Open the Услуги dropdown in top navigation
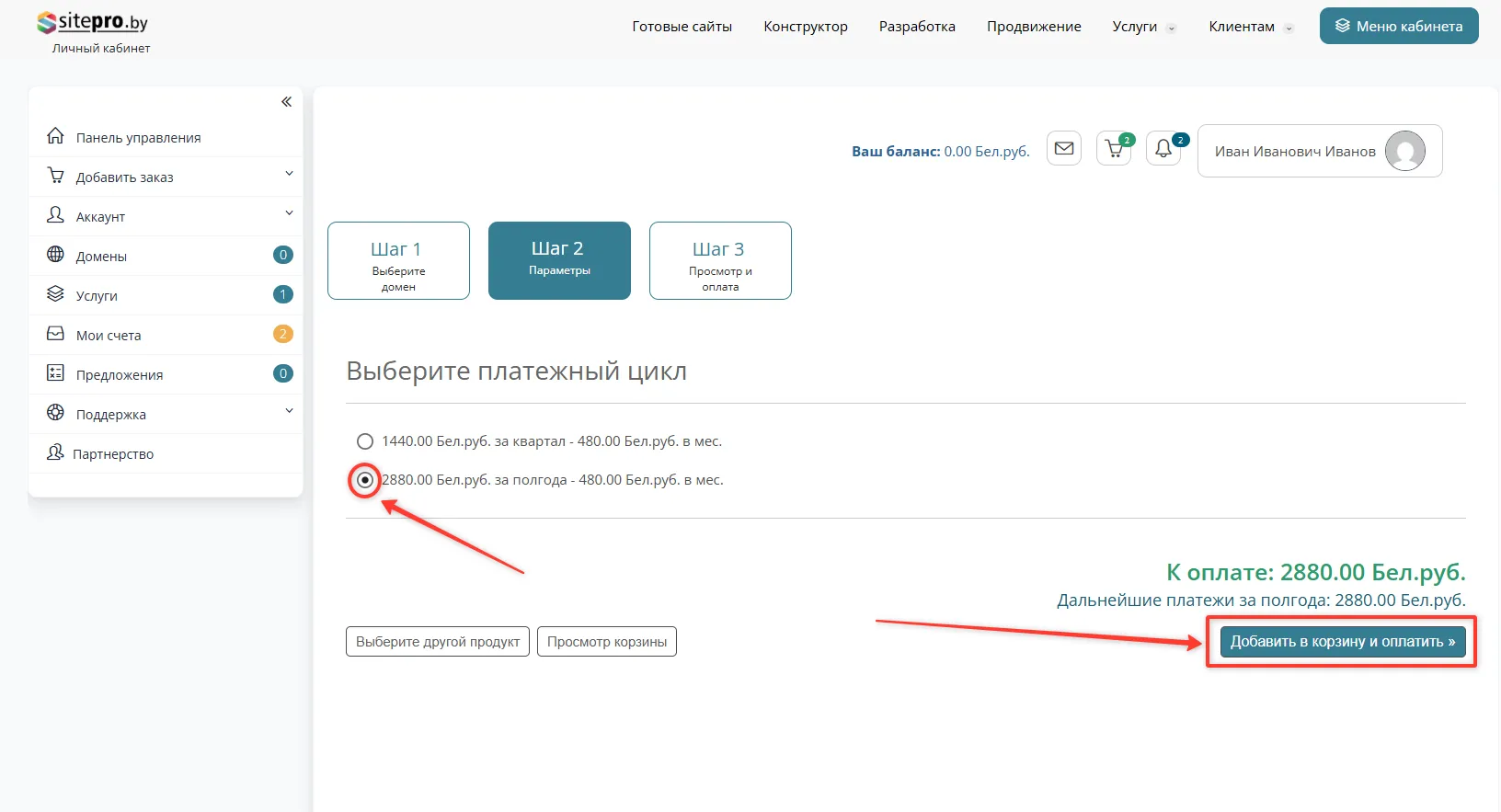1501x812 pixels. [1143, 27]
